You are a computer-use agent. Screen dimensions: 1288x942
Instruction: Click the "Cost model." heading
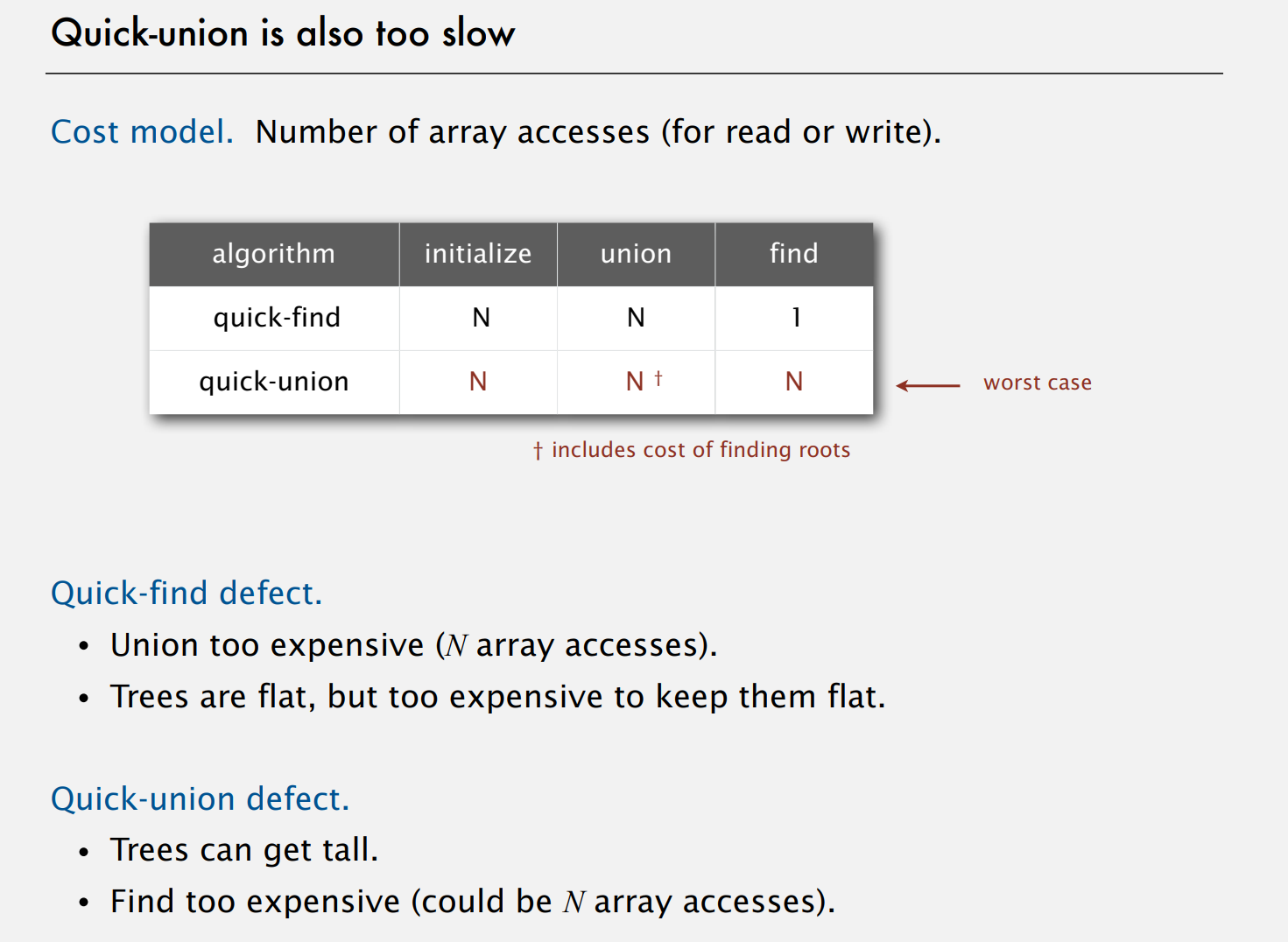[142, 132]
